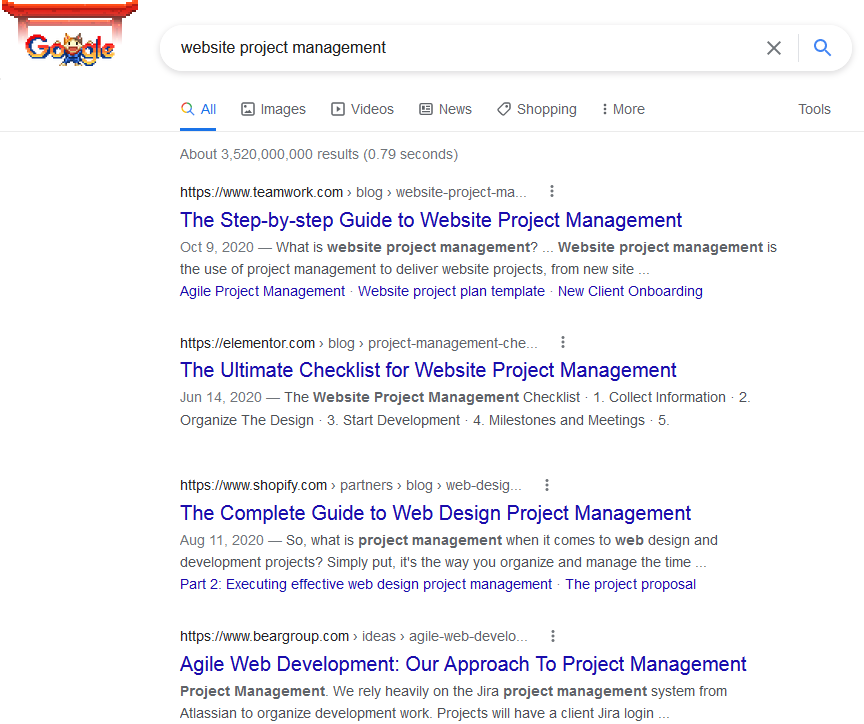
Task: Open the Tools options
Action: [814, 109]
